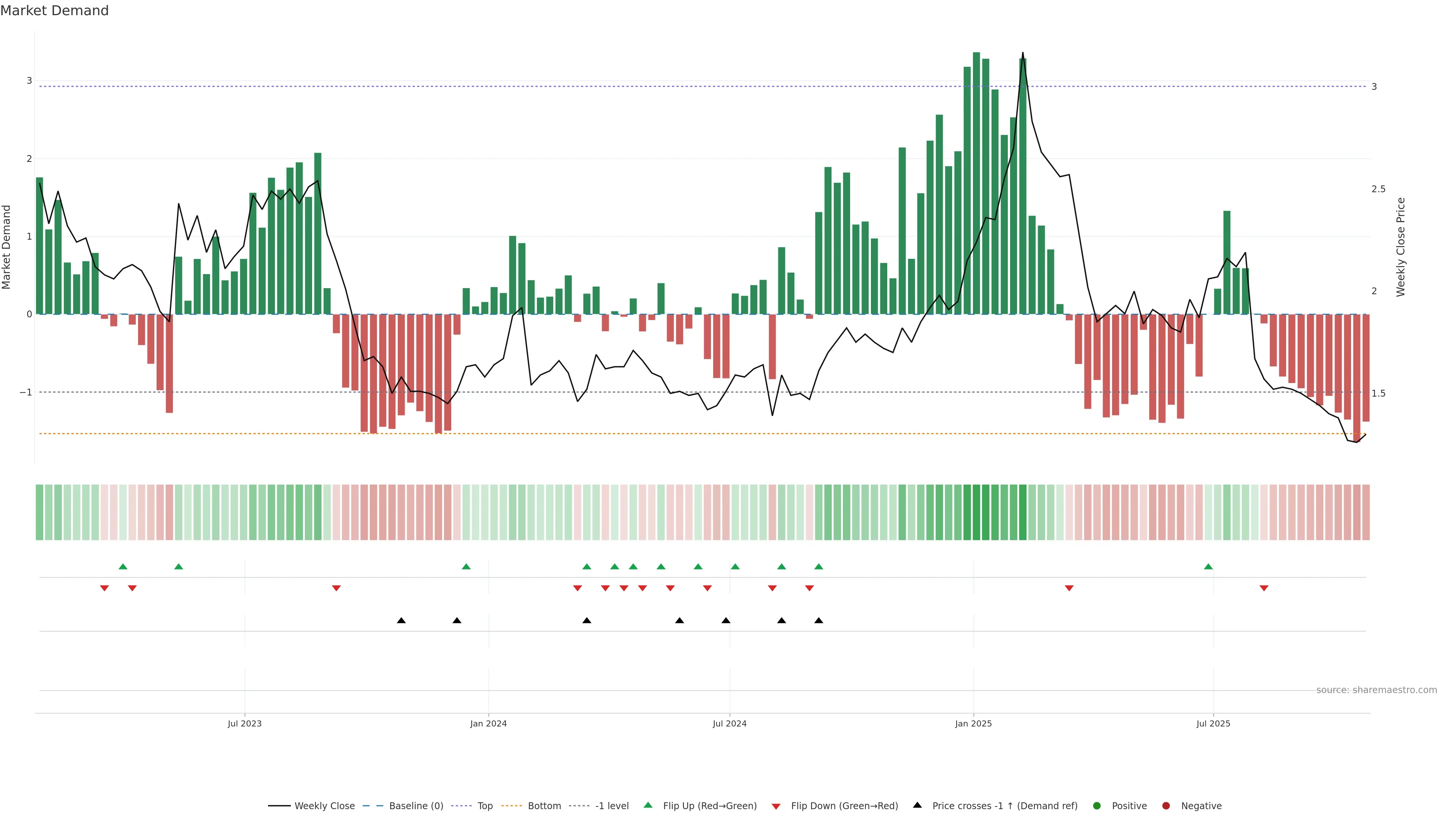This screenshot has height=819, width=1456.
Task: Click the first green flip up marker on the left
Action: pos(122,566)
